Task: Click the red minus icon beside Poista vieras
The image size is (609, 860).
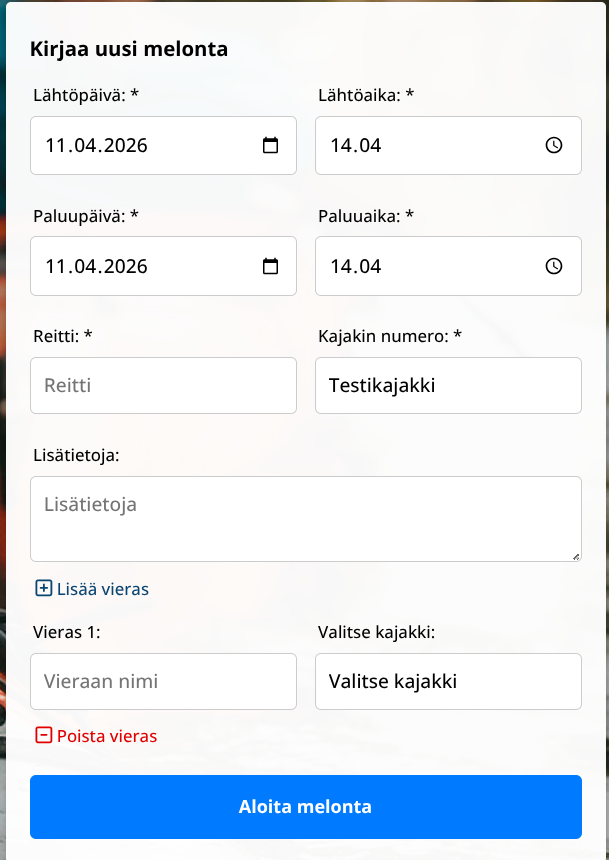Action: point(42,736)
